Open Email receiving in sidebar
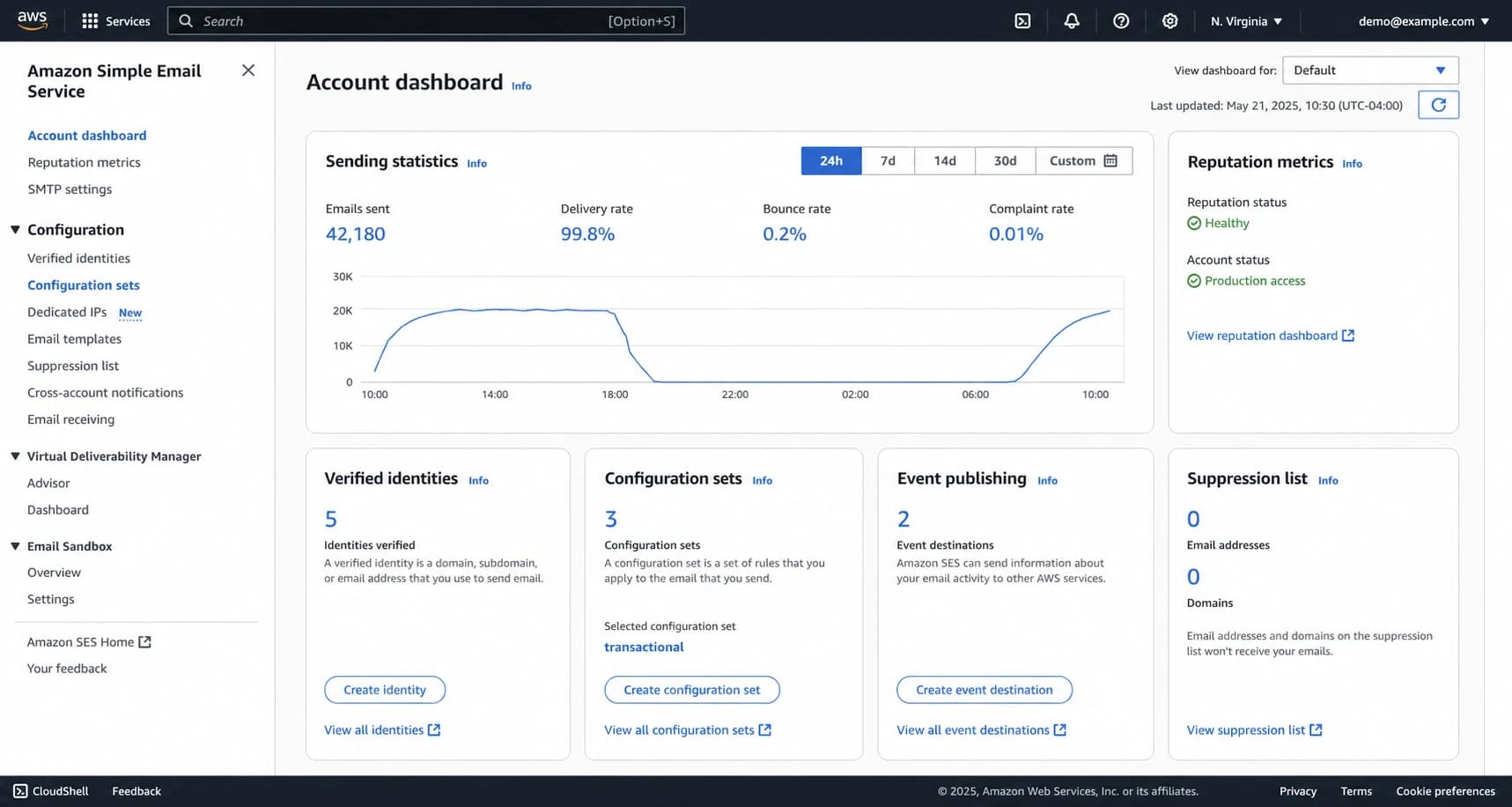 coord(70,419)
